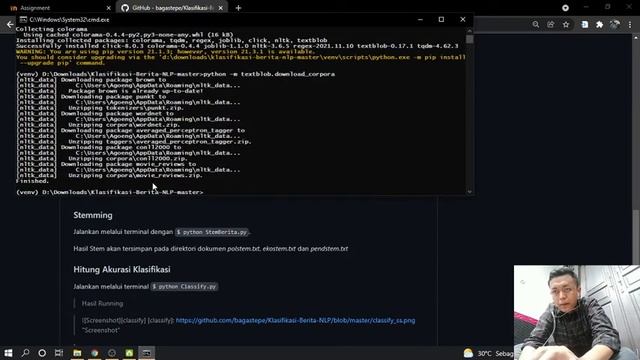Open cmd.exe window system menu icon

point(23,19)
